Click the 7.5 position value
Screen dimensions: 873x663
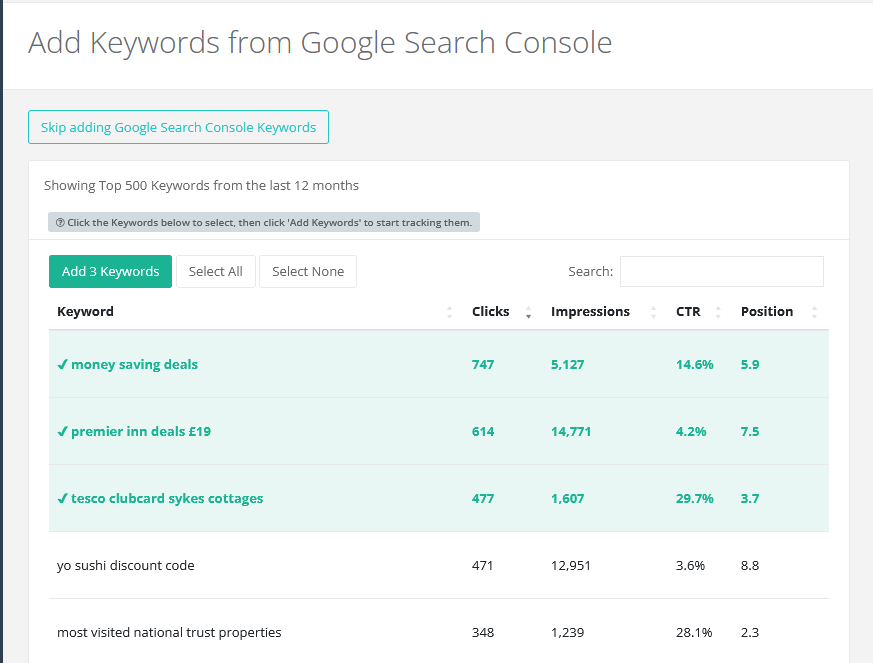[750, 431]
